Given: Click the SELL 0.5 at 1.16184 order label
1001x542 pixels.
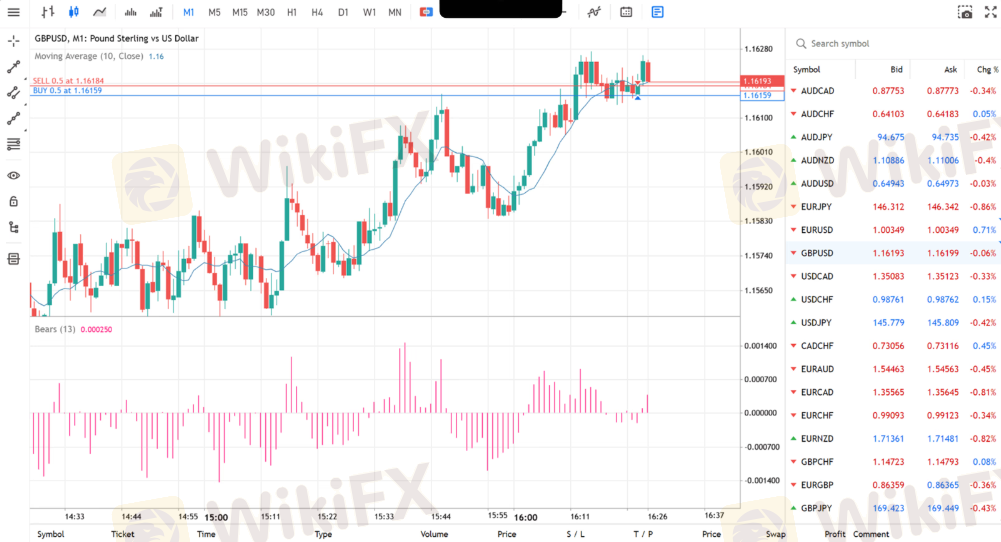Looking at the screenshot, I should (x=68, y=81).
